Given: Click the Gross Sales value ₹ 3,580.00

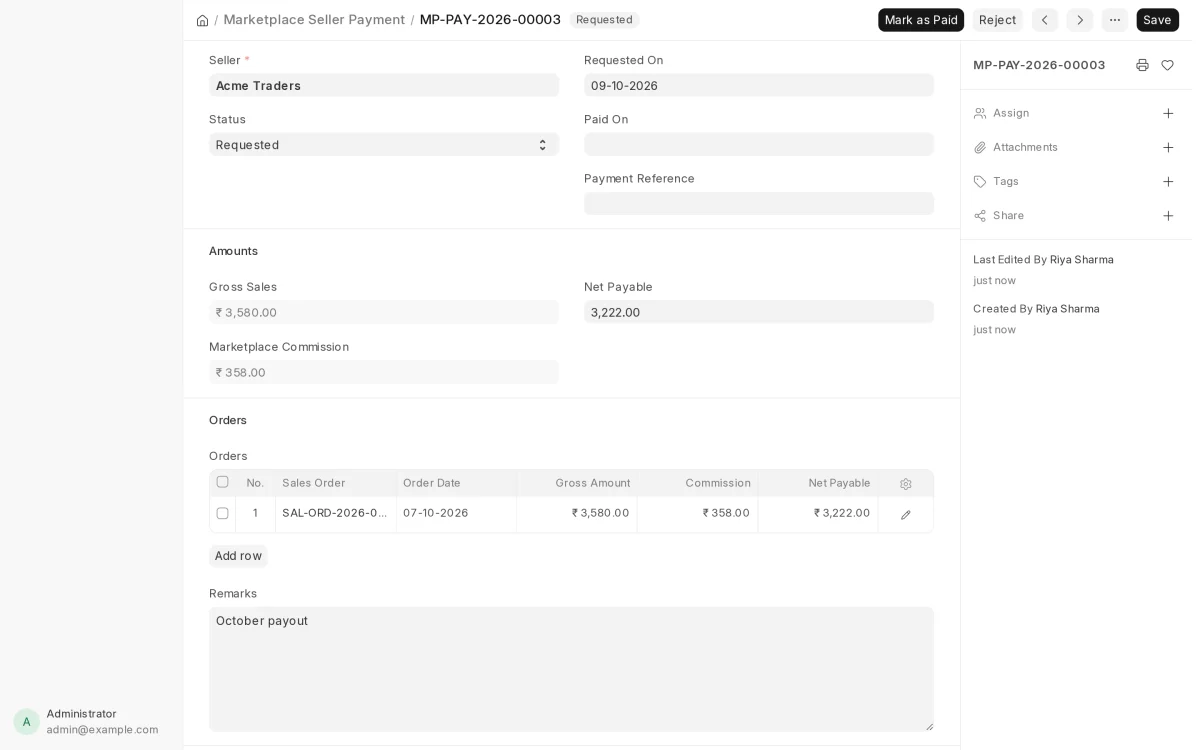Looking at the screenshot, I should click(384, 312).
